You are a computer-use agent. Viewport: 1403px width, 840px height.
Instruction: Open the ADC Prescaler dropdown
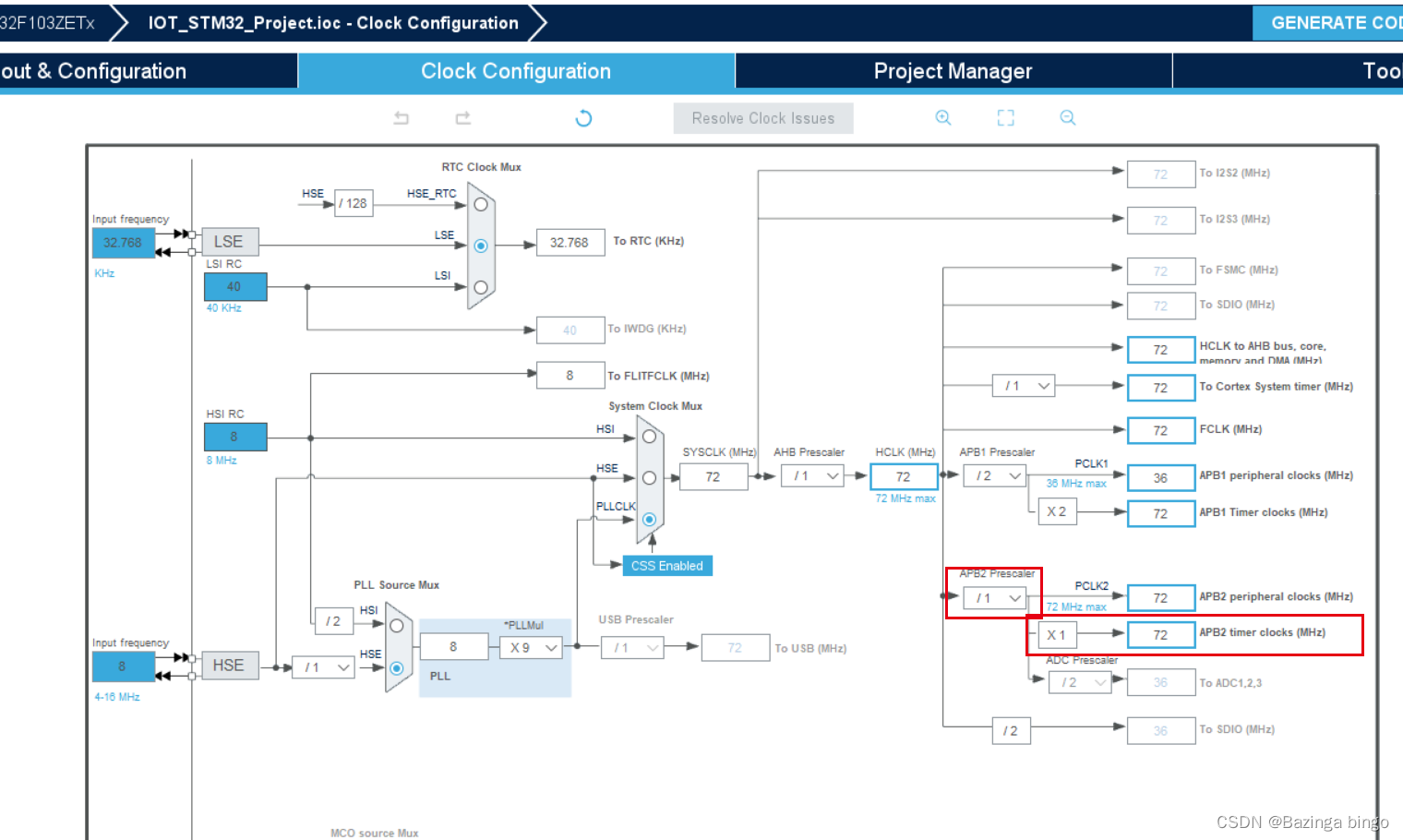[x=1080, y=682]
